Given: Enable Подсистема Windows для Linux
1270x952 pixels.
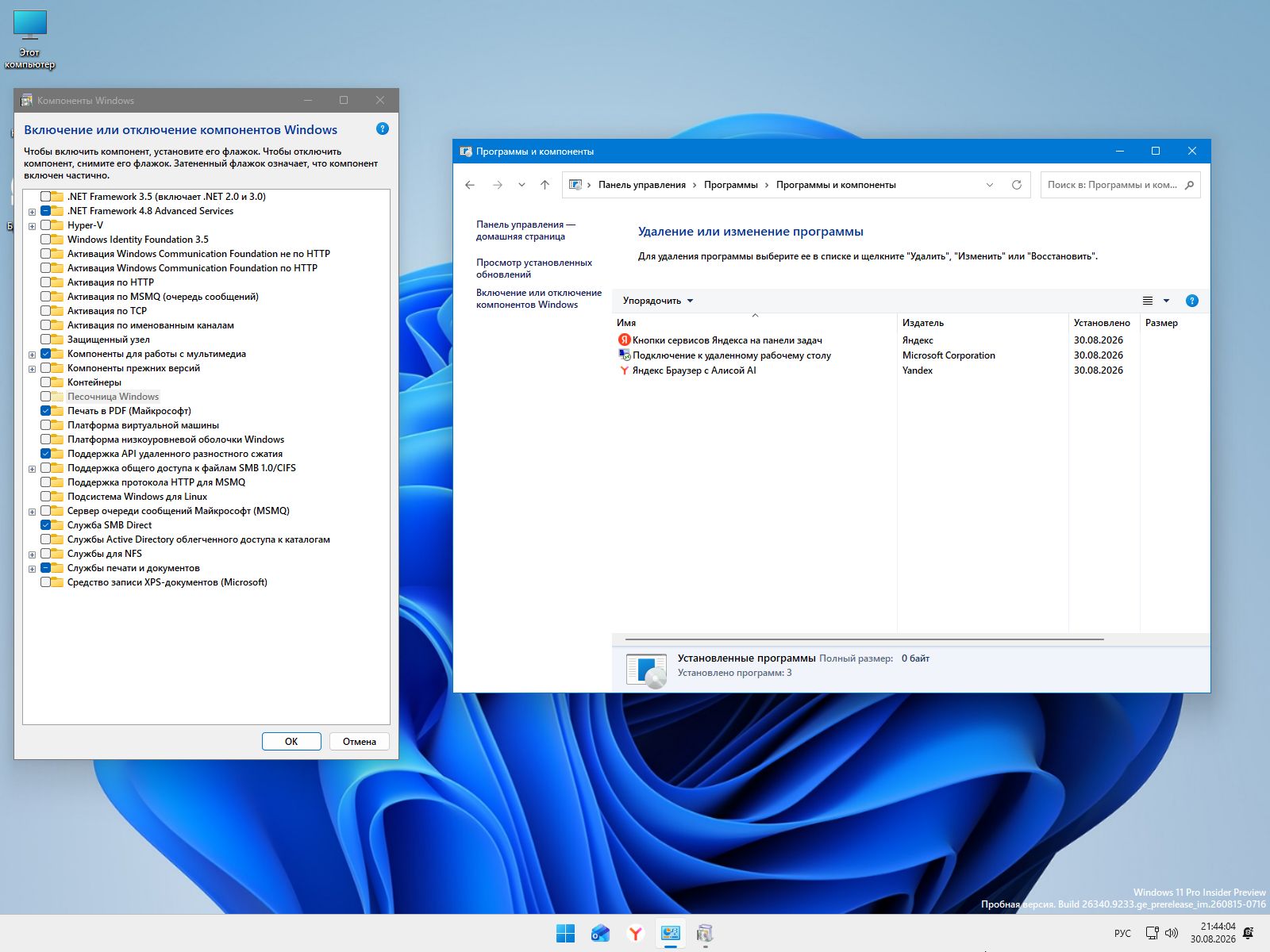Looking at the screenshot, I should tap(45, 497).
